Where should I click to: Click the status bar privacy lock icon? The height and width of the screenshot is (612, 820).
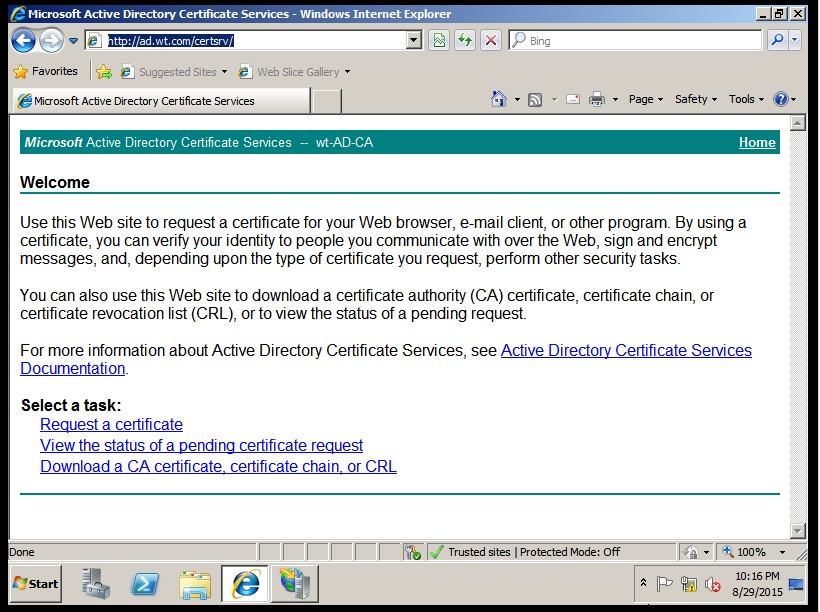[x=691, y=552]
